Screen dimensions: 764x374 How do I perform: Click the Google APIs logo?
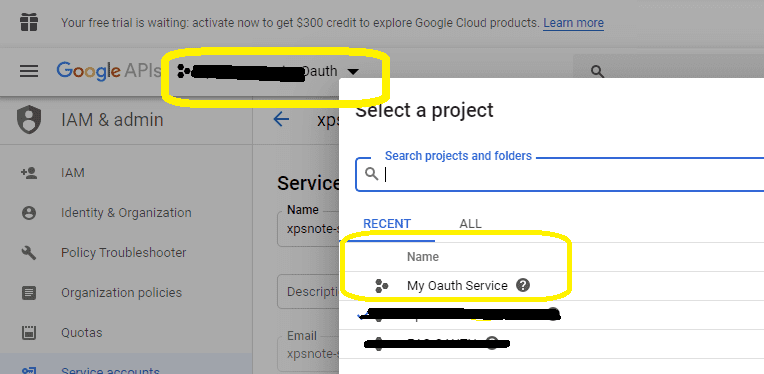coord(108,71)
